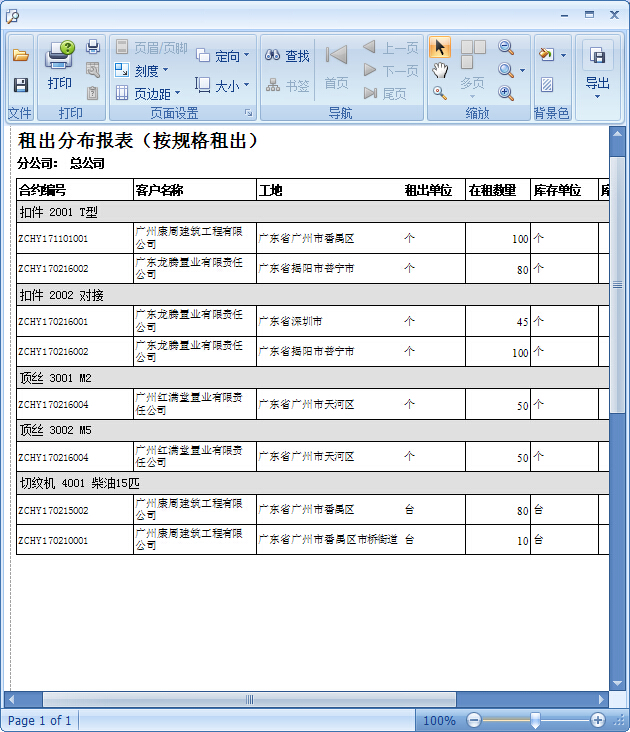Click the quantity 45 cell

498,322
